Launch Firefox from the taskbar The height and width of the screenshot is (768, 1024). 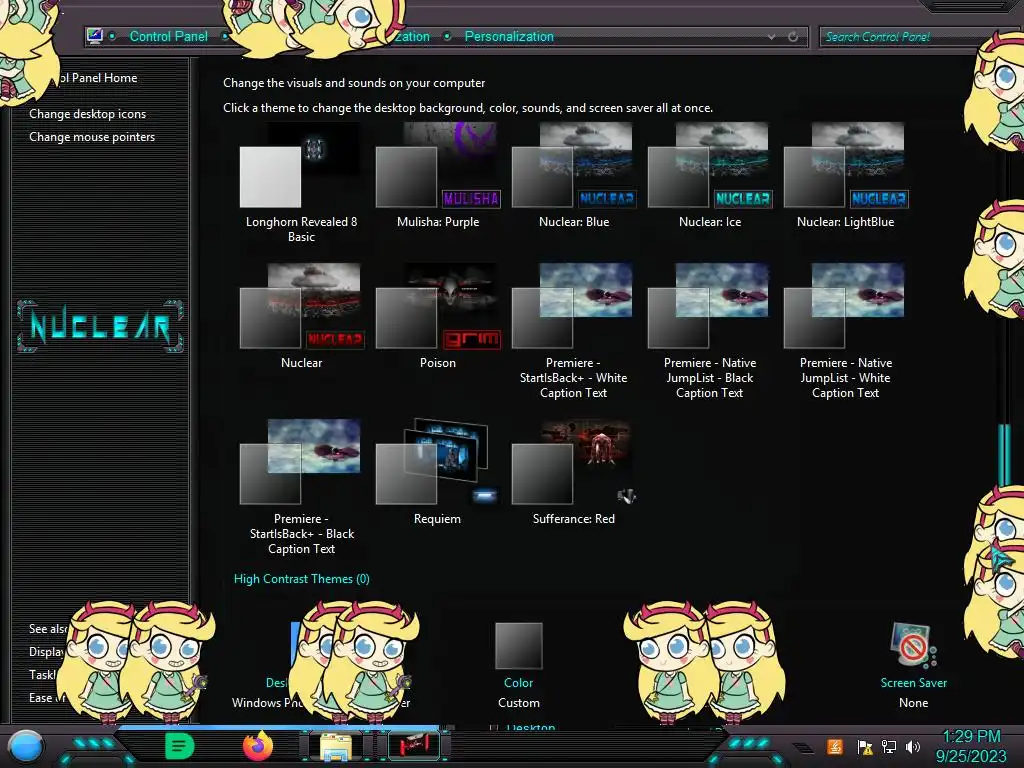tap(257, 746)
